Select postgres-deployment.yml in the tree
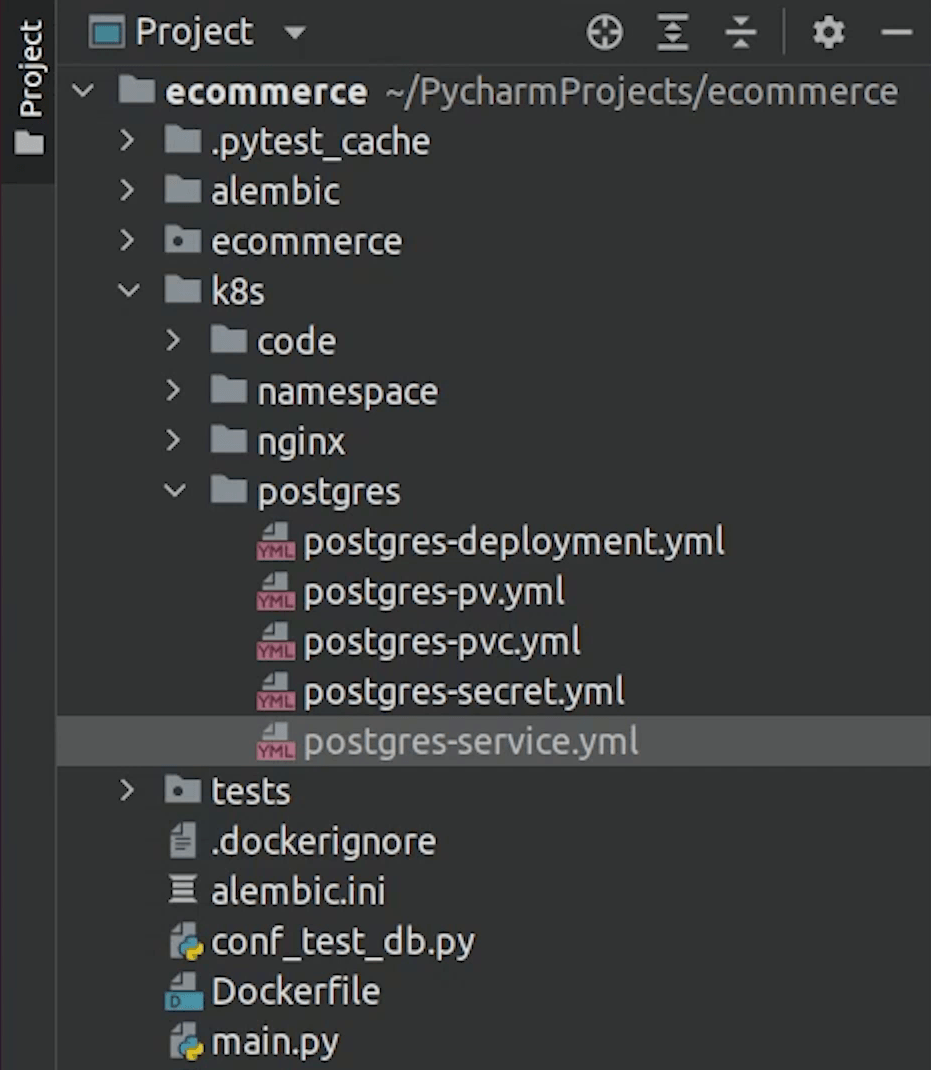The width and height of the screenshot is (931, 1070). tap(513, 542)
